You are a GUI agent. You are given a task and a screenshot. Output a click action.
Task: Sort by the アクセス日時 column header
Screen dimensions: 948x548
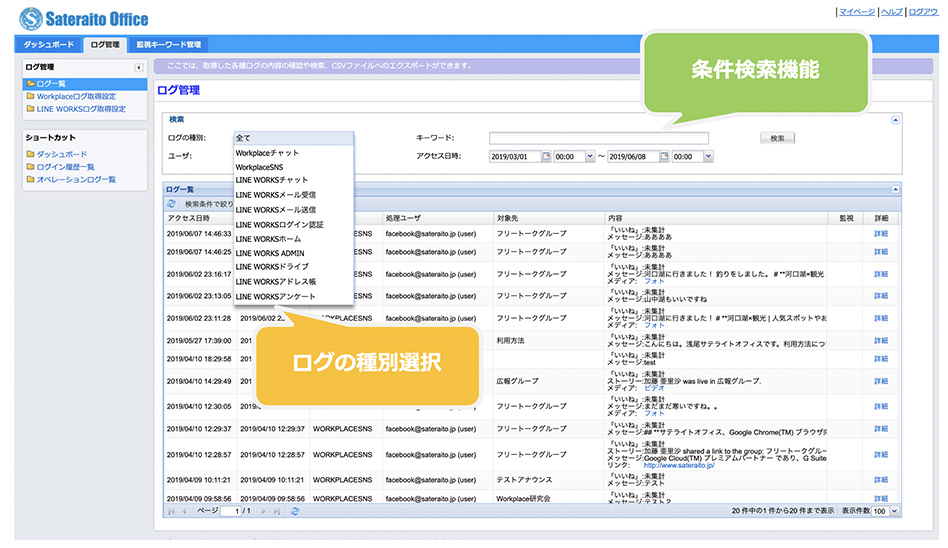[201, 218]
